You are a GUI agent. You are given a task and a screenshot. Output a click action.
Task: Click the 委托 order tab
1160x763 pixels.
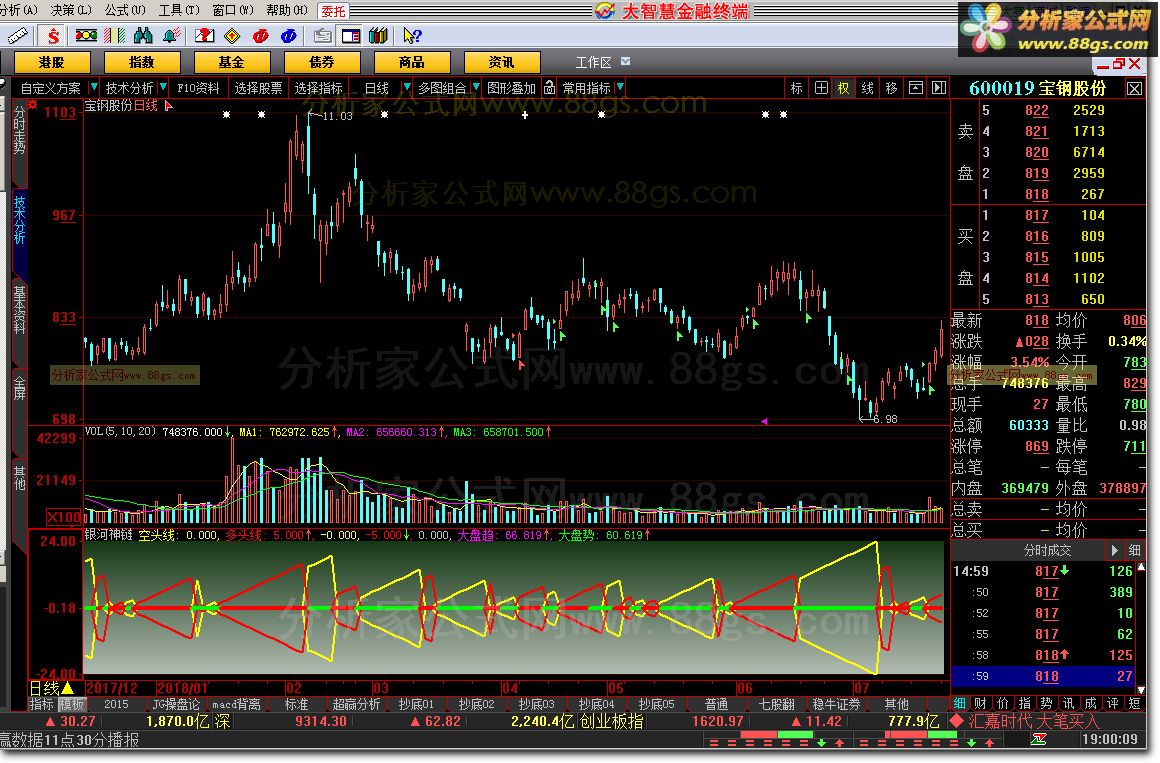pyautogui.click(x=334, y=11)
